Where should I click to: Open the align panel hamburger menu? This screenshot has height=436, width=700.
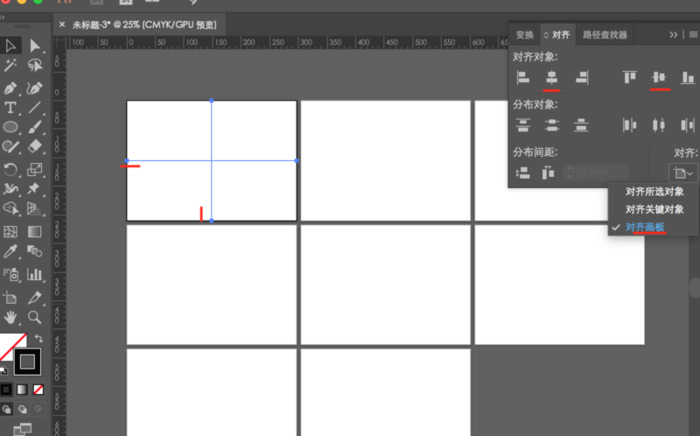coord(693,34)
